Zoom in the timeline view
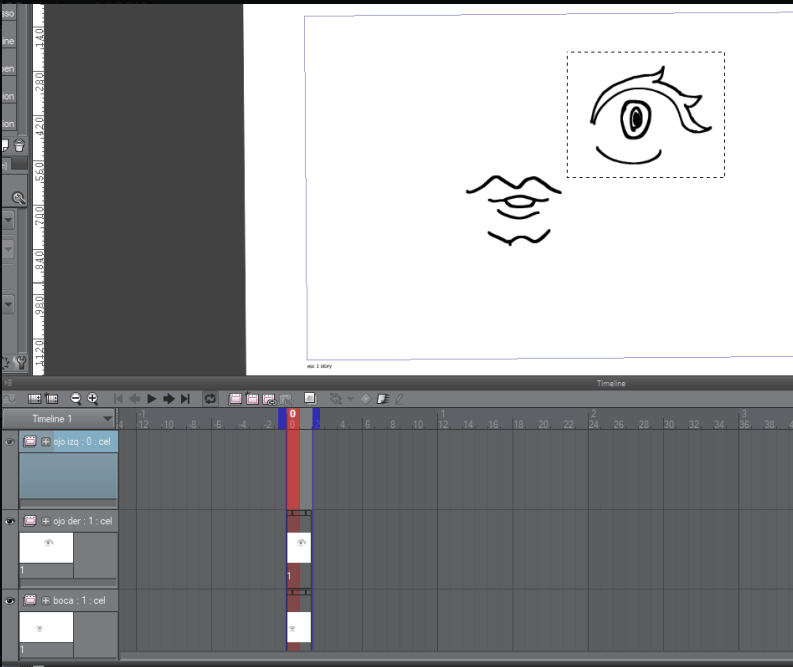 pyautogui.click(x=93, y=399)
